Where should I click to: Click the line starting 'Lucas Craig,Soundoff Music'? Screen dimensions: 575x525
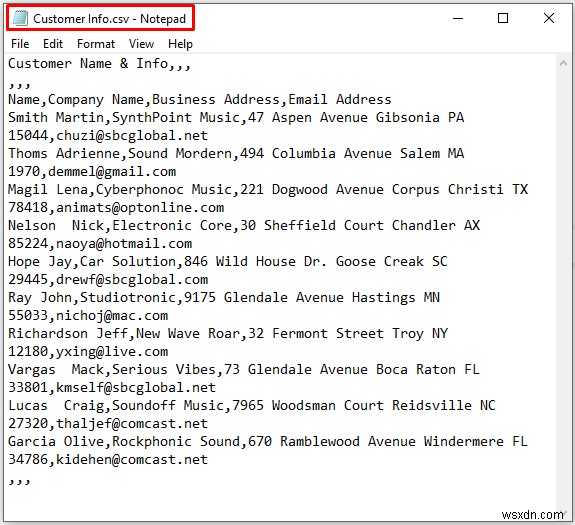click(x=252, y=405)
